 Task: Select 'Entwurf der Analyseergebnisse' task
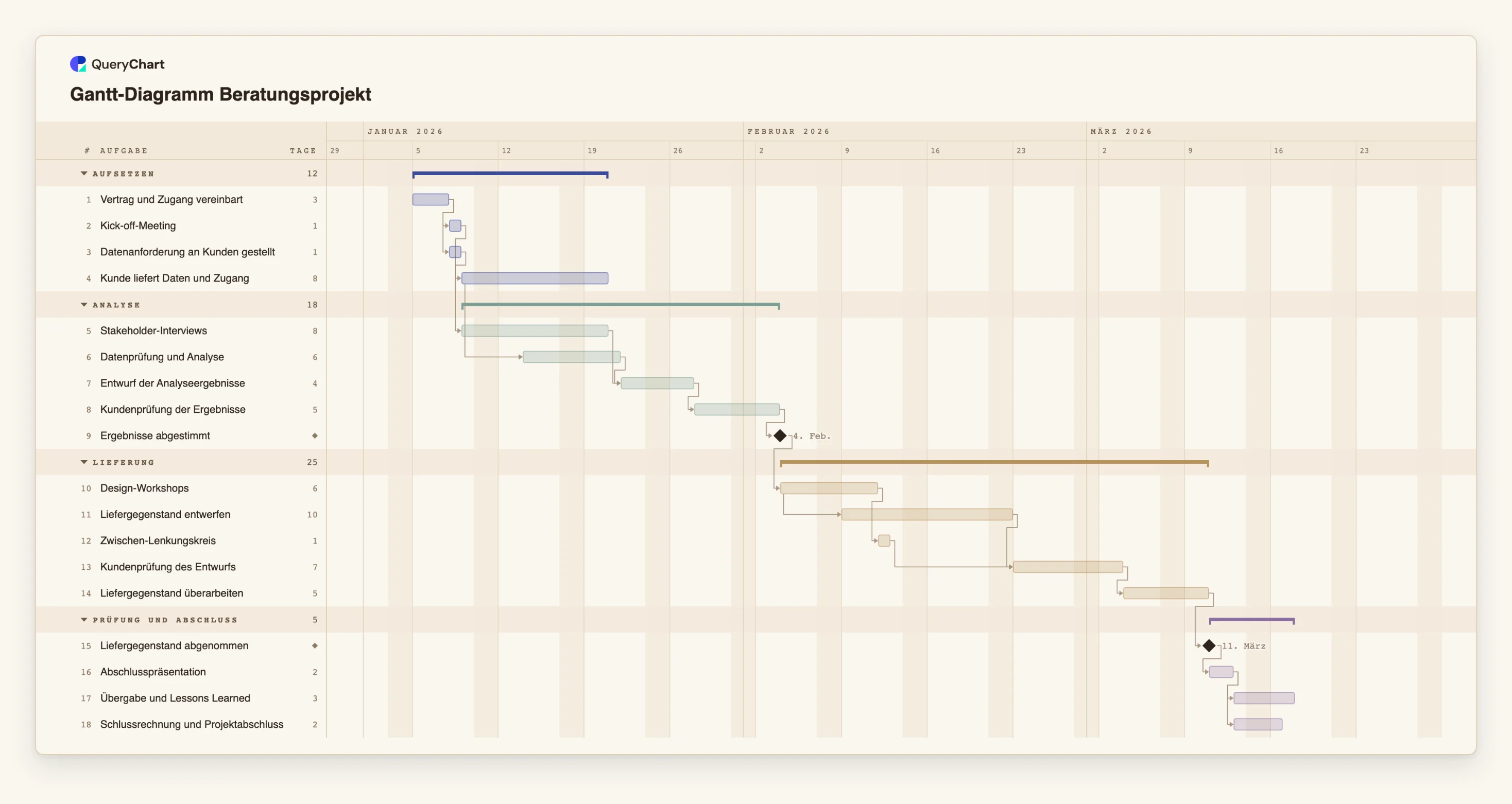[173, 383]
